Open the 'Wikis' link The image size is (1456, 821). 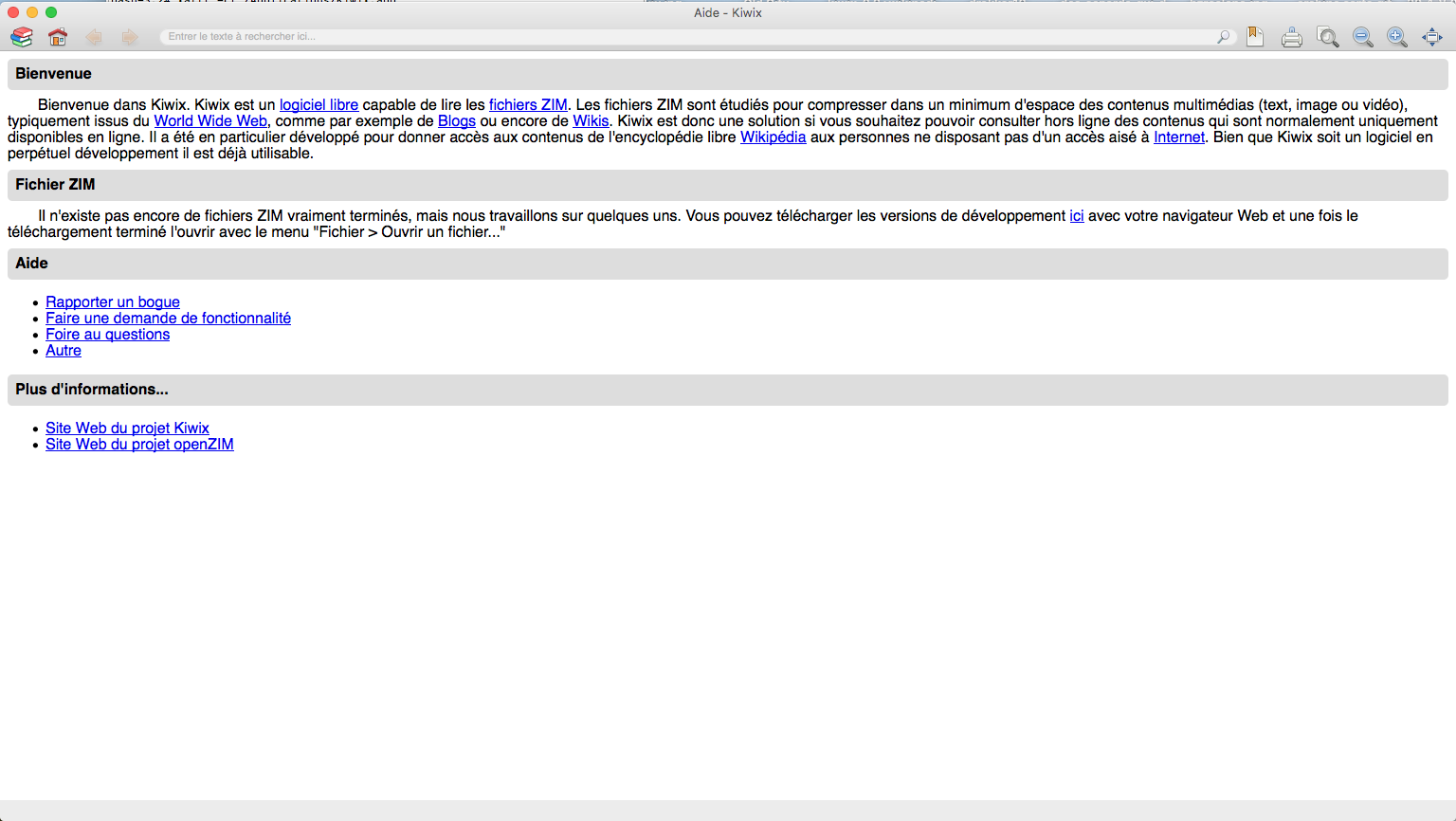click(x=591, y=121)
